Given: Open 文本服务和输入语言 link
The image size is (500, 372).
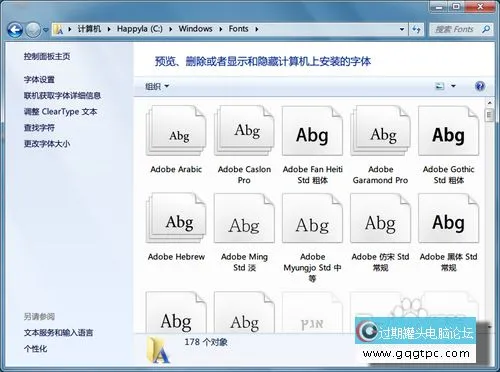Looking at the screenshot, I should click(x=58, y=332).
